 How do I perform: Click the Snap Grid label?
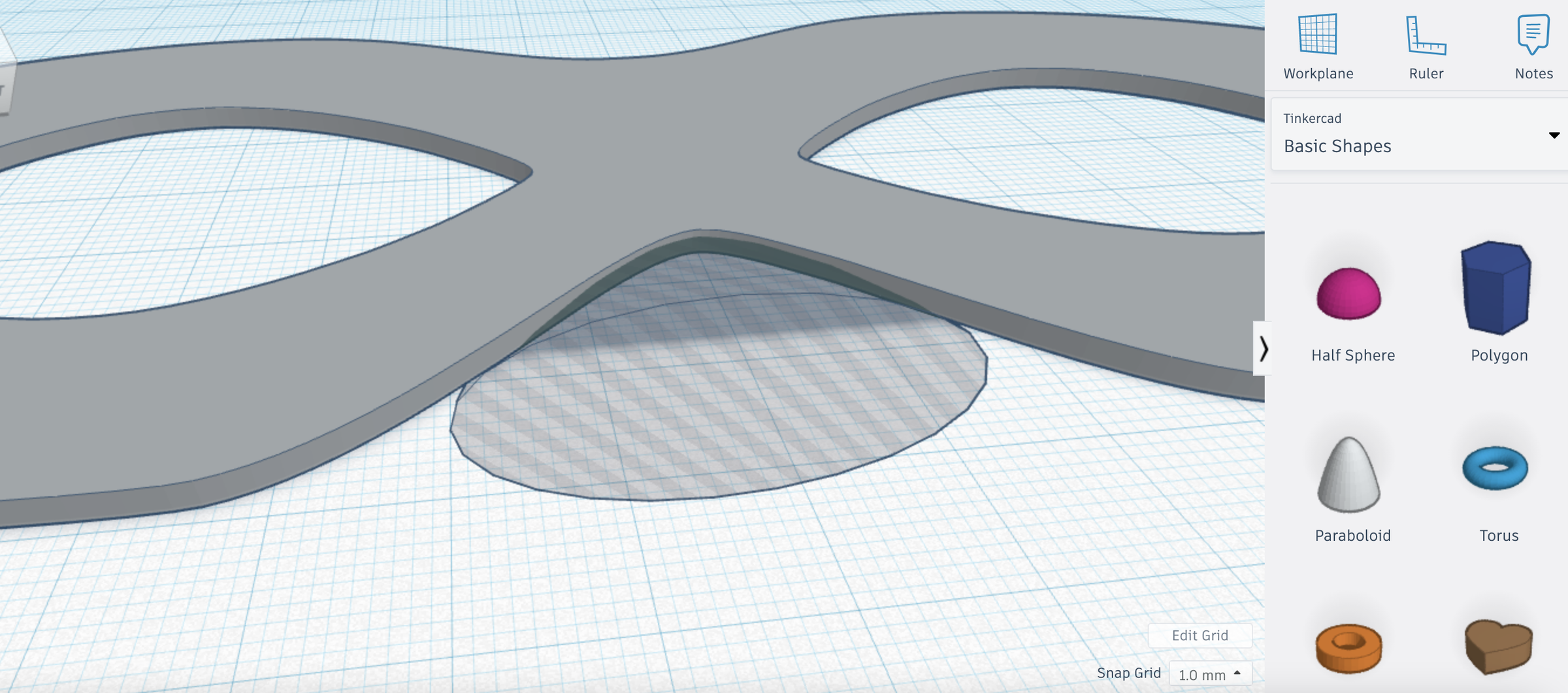pos(1130,672)
